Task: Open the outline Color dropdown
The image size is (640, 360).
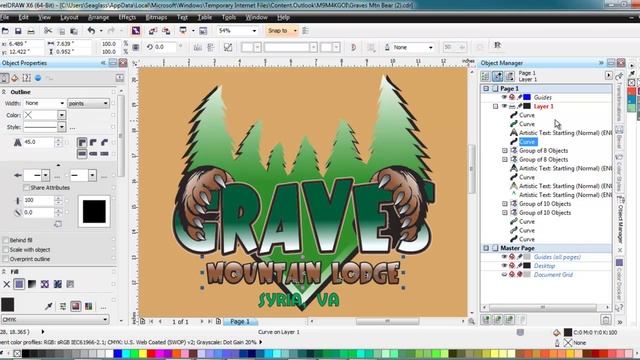Action: pyautogui.click(x=62, y=115)
